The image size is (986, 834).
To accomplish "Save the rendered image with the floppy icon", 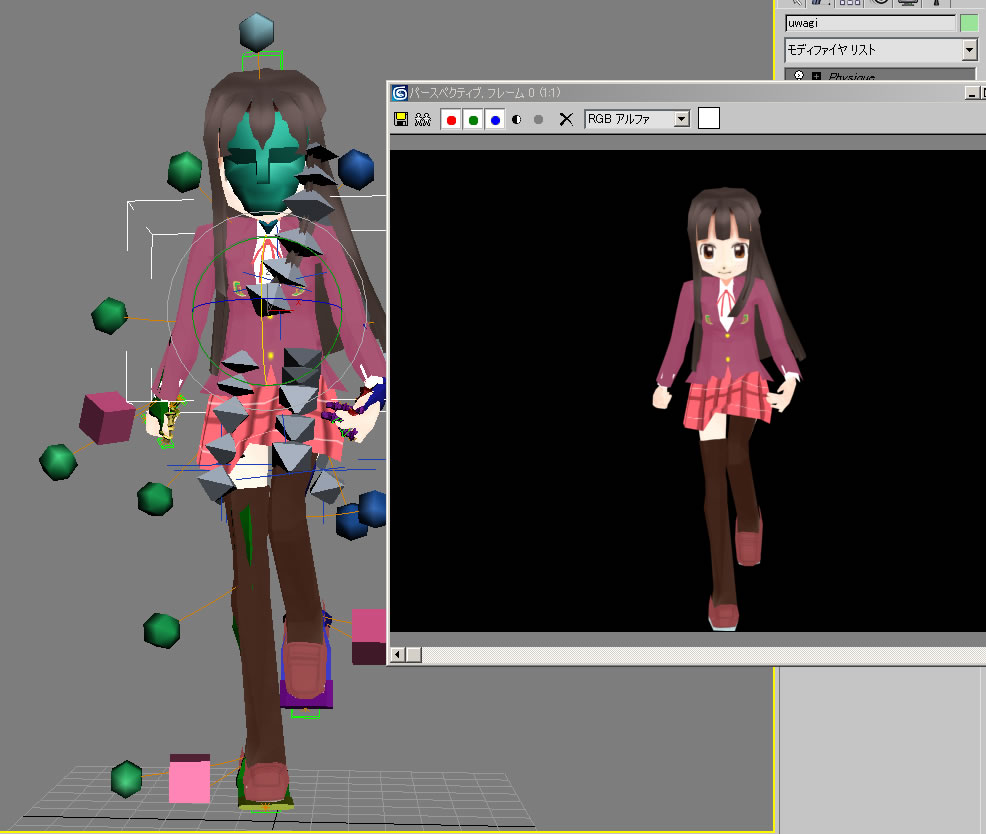I will pyautogui.click(x=401, y=119).
